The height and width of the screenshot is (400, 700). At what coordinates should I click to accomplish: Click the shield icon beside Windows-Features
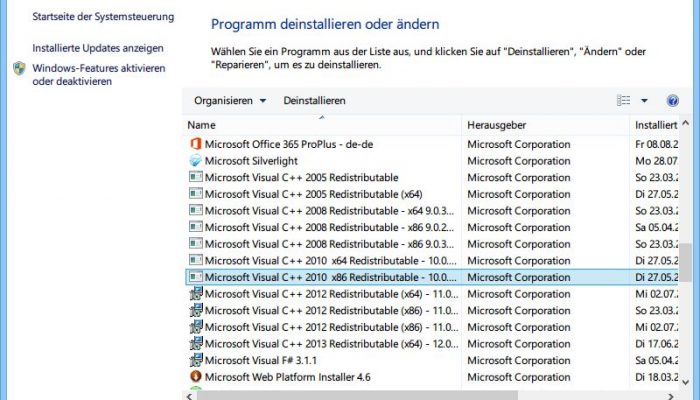click(x=19, y=68)
